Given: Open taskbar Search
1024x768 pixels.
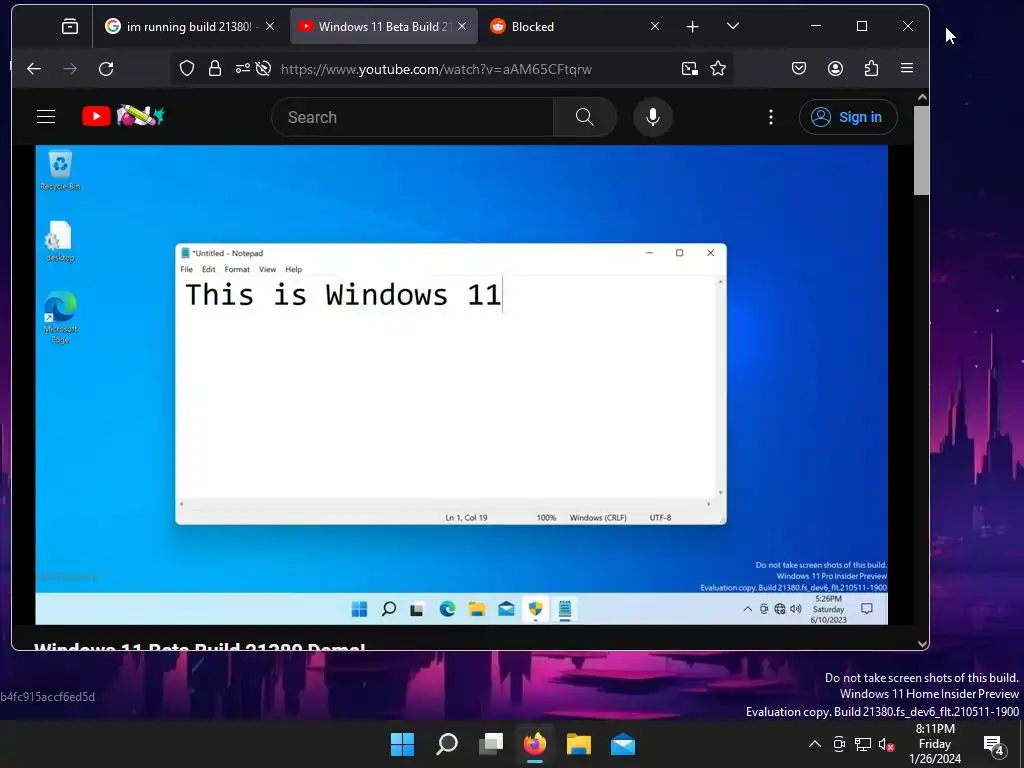Looking at the screenshot, I should [x=447, y=744].
